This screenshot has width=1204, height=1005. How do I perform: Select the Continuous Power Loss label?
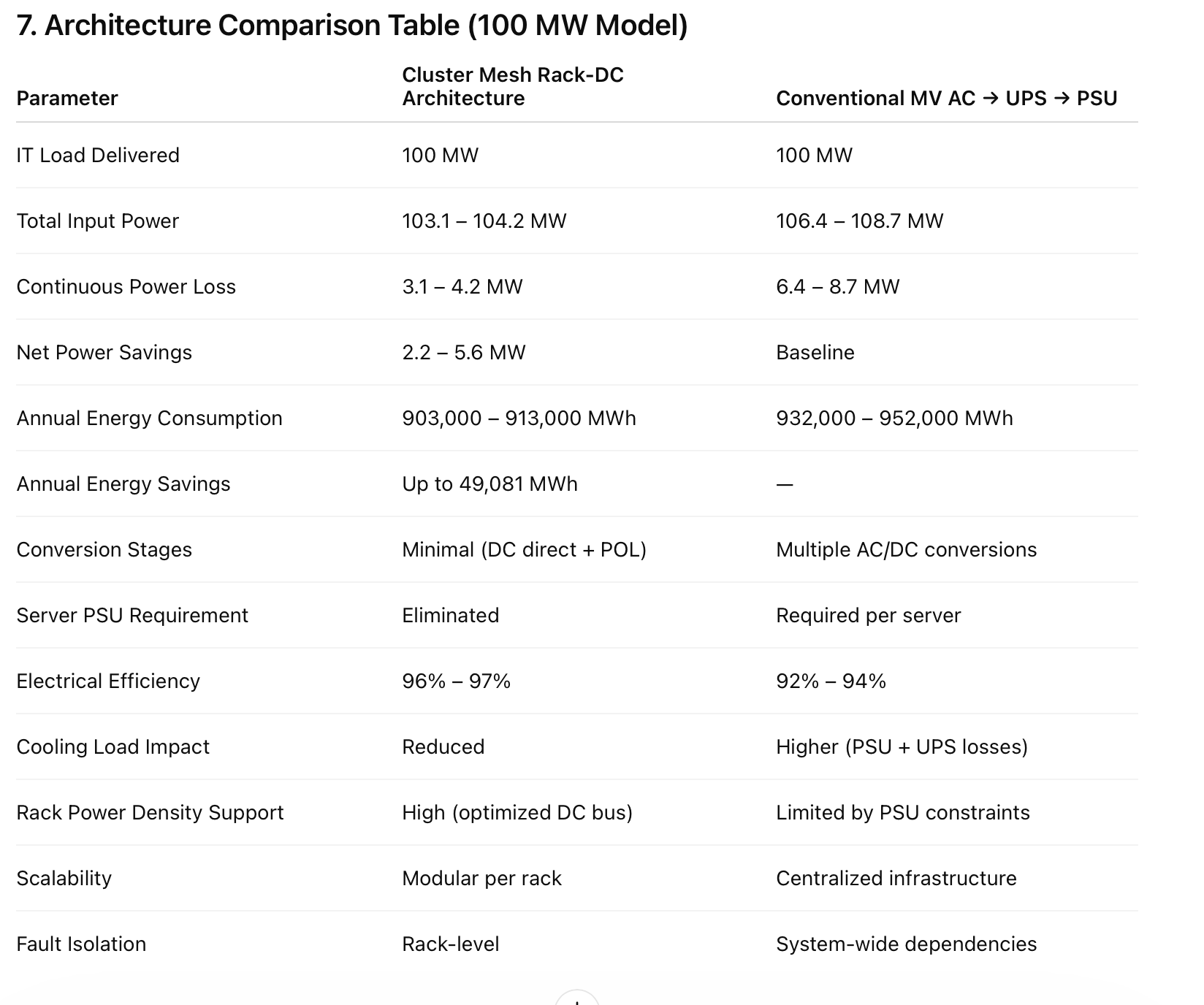pos(126,287)
